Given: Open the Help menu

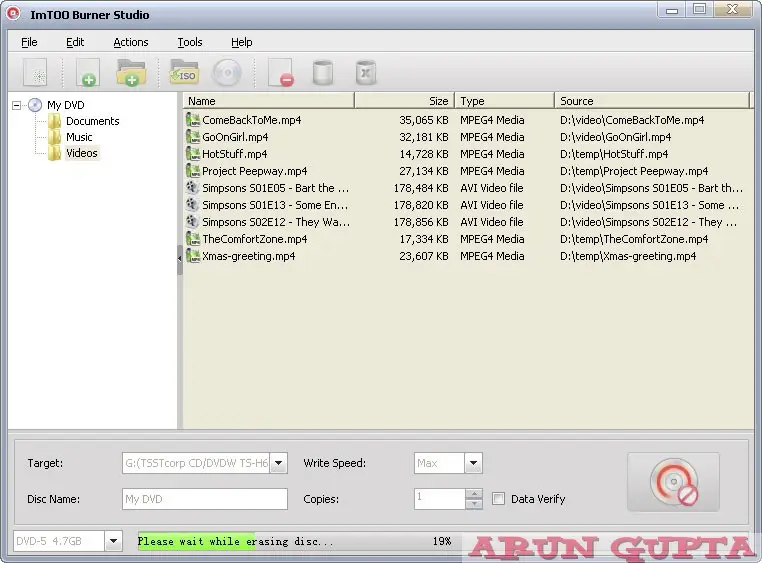Looking at the screenshot, I should pyautogui.click(x=242, y=42).
